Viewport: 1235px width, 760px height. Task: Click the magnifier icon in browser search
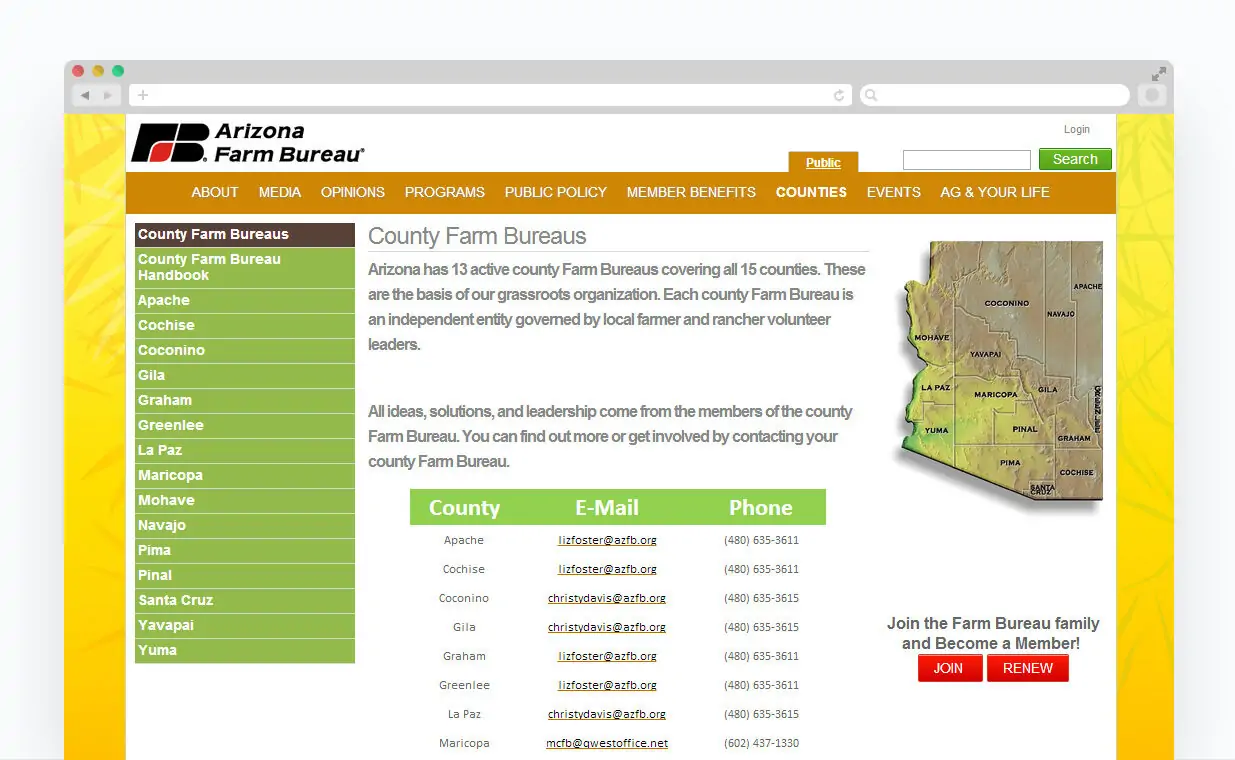[871, 95]
